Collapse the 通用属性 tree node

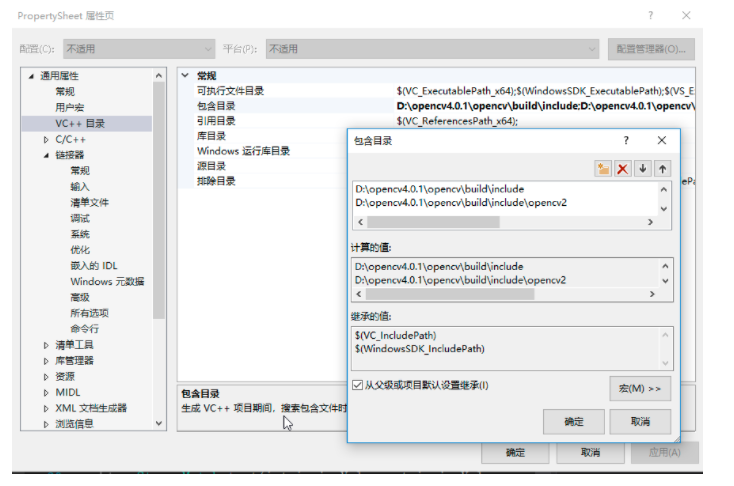31,76
